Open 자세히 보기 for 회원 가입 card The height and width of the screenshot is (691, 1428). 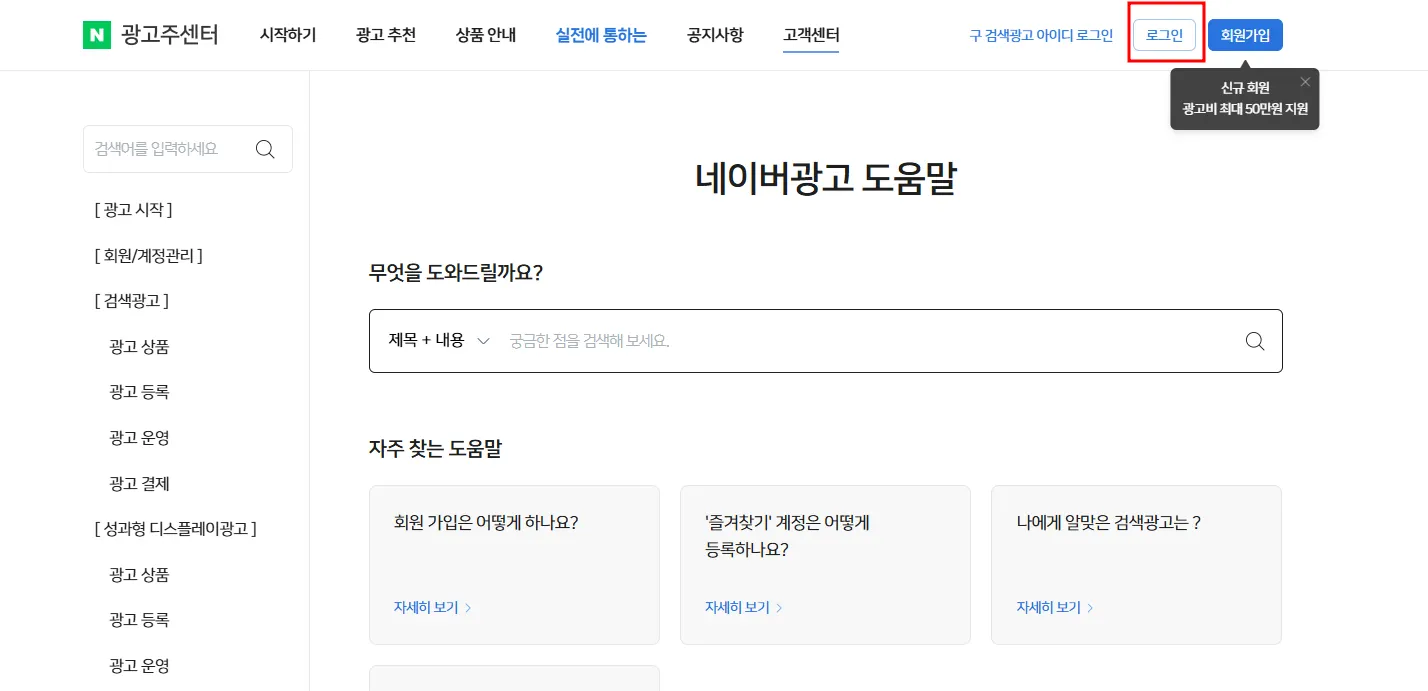(433, 607)
